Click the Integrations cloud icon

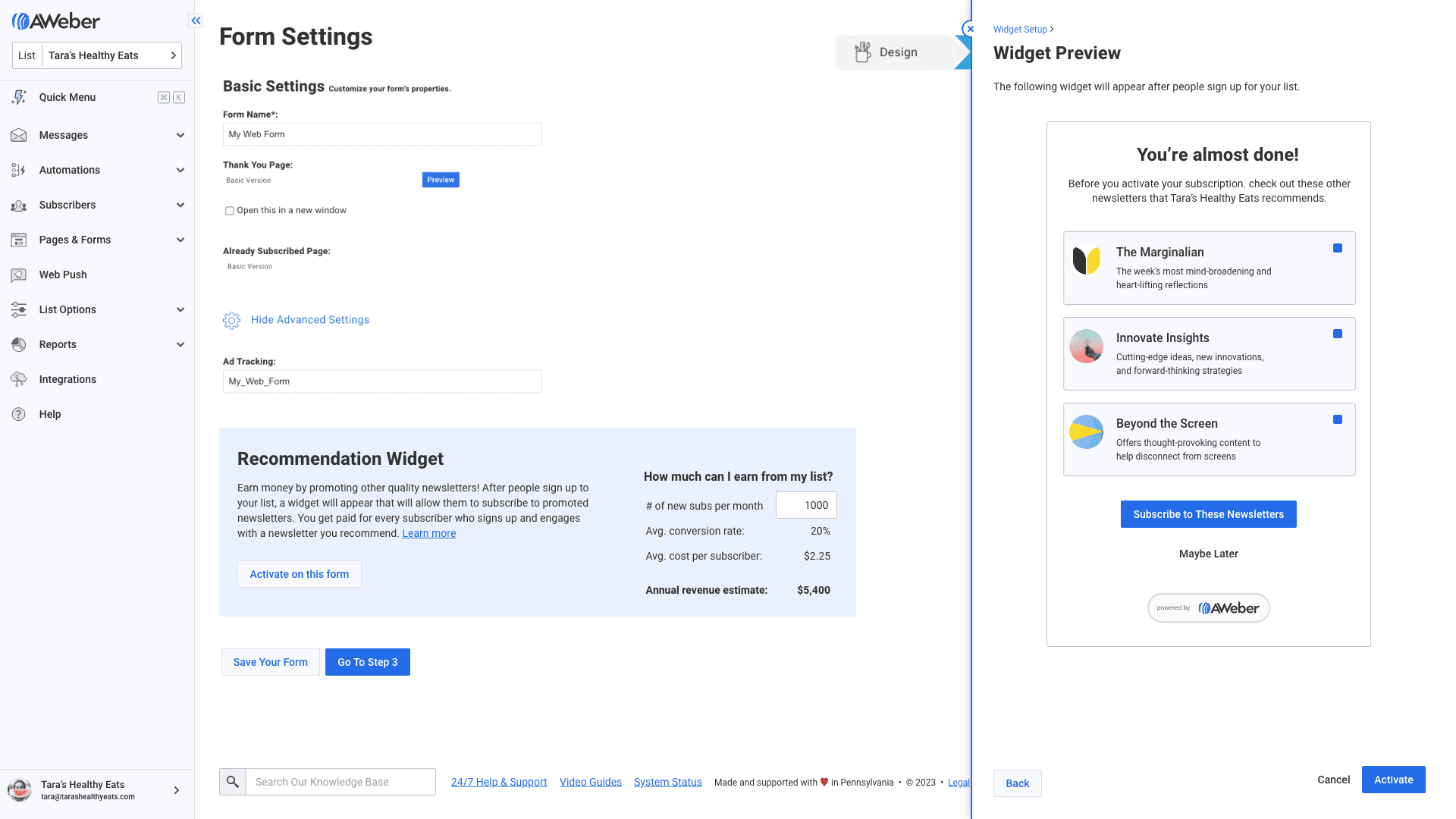19,379
